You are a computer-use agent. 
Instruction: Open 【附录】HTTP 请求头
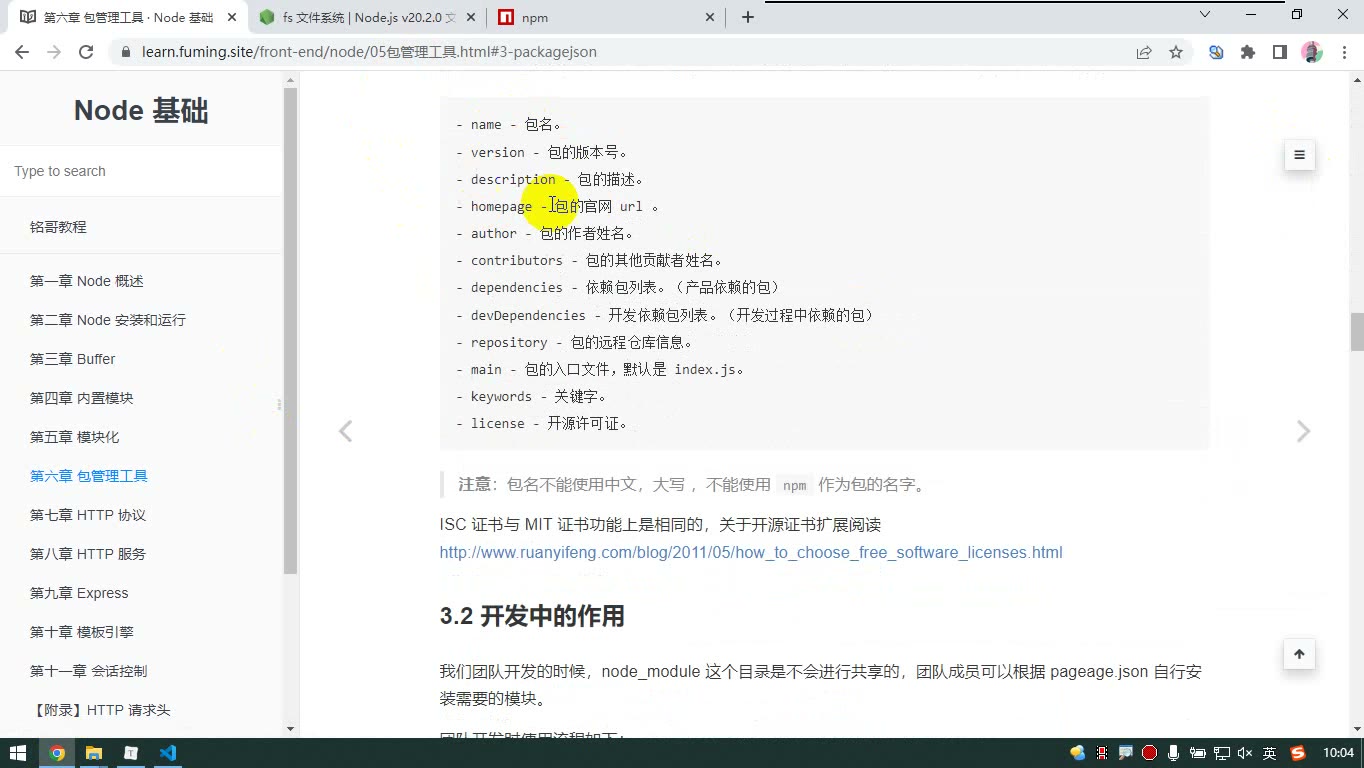coord(100,710)
